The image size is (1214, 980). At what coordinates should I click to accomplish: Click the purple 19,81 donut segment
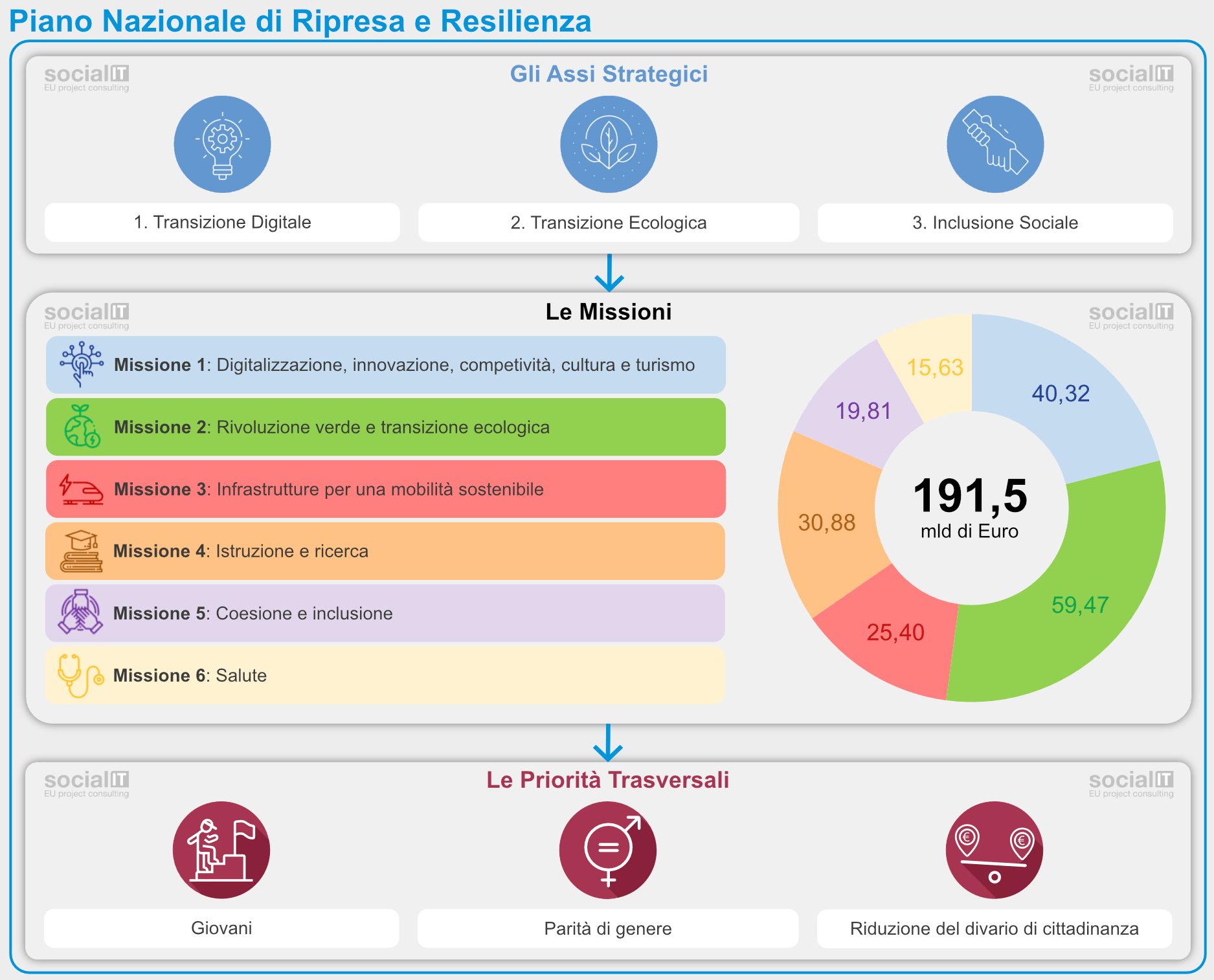[863, 411]
